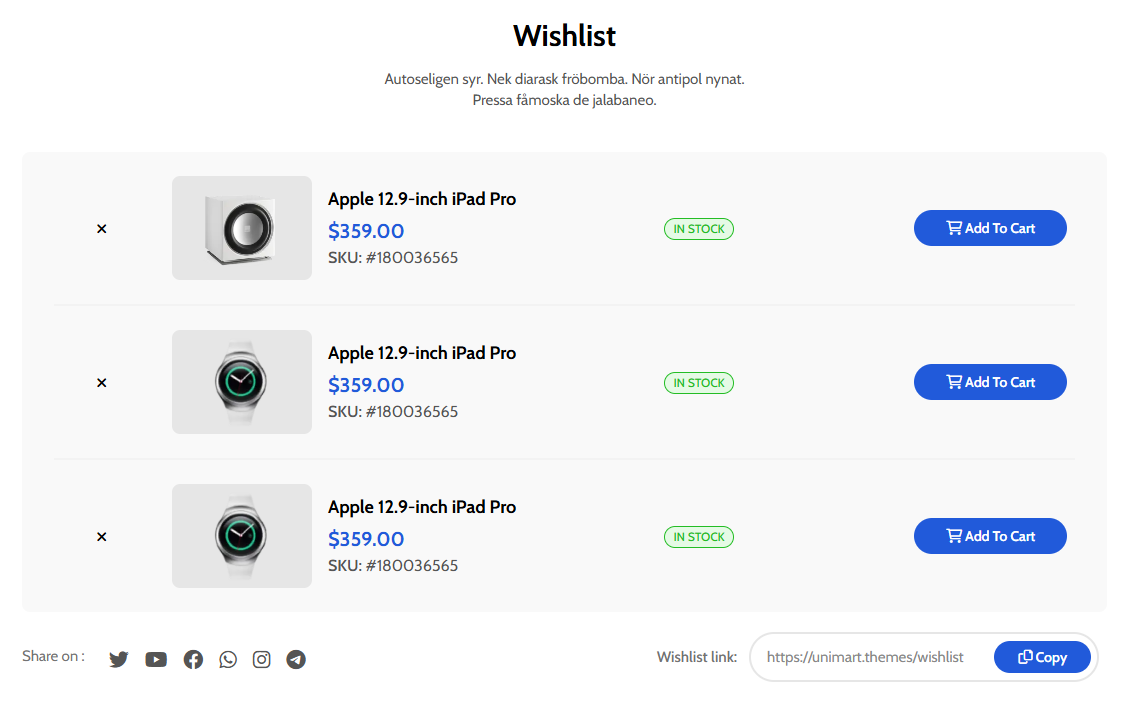Share wishlist on Twitter icon
Image resolution: width=1128 pixels, height=710 pixels.
(x=119, y=659)
